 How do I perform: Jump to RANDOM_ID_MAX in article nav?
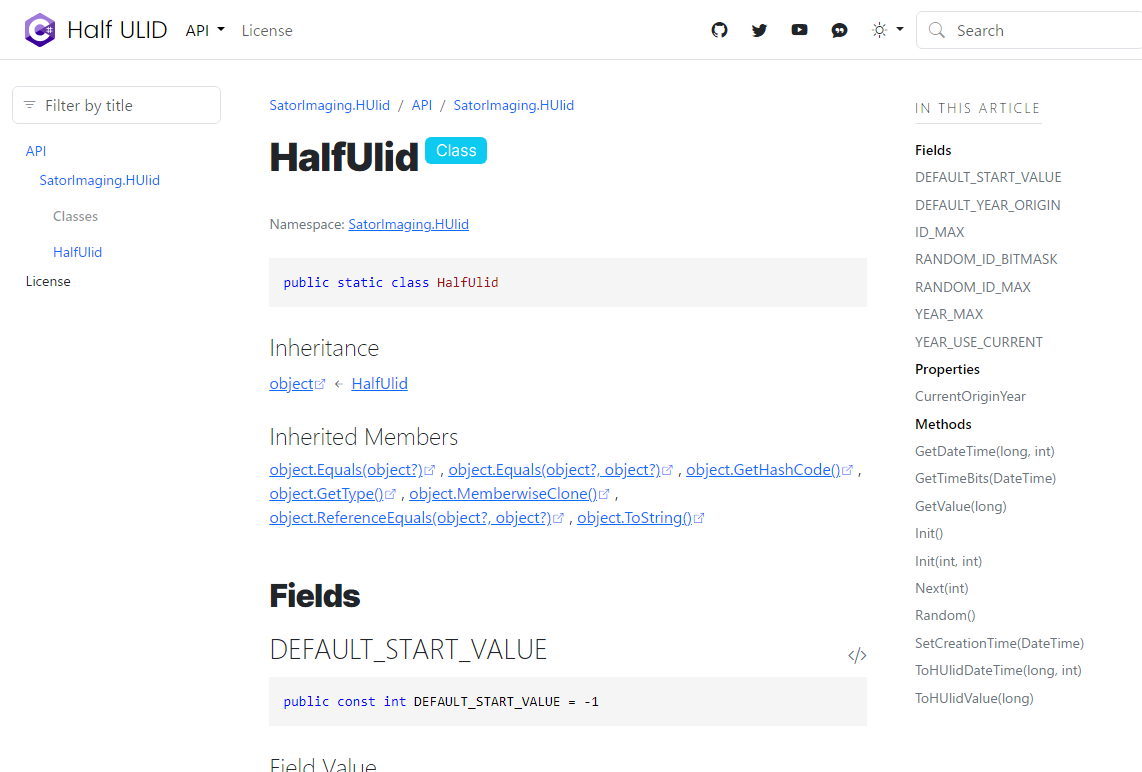(973, 287)
